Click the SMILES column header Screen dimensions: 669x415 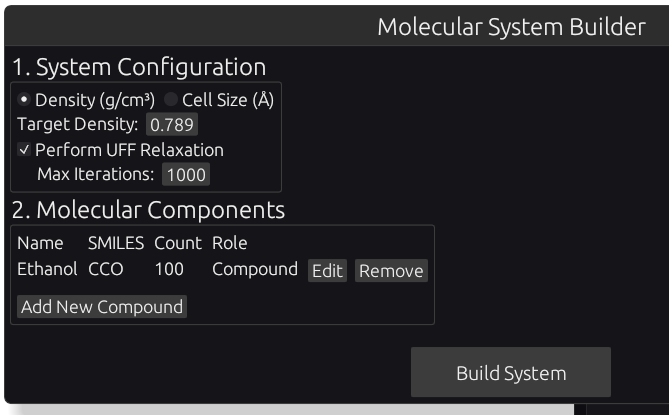116,243
